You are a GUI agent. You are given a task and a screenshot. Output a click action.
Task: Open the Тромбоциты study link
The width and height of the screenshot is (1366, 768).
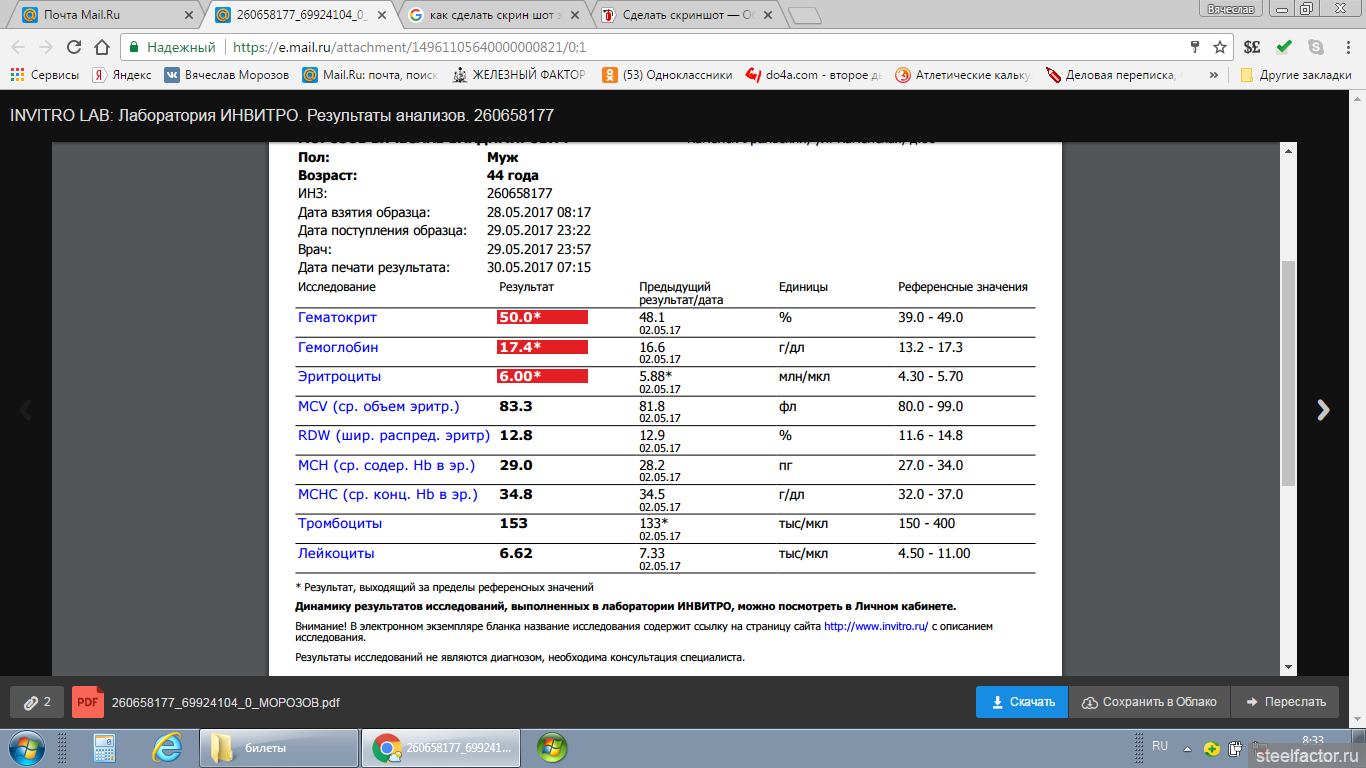click(340, 523)
